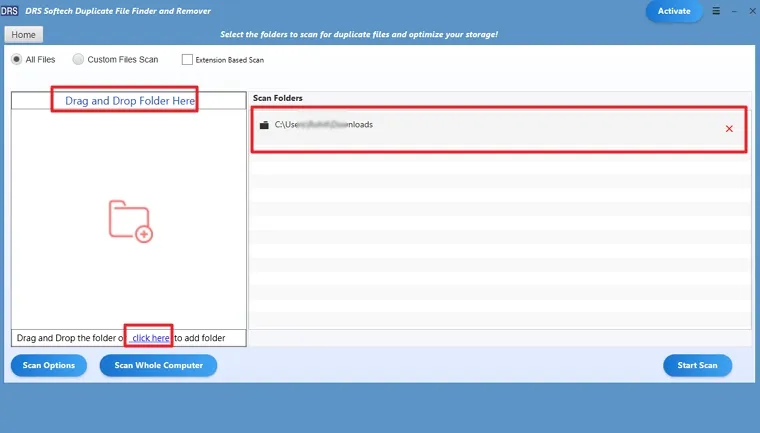
Task: Click the folder icon beside Downloads path
Action: (264, 125)
